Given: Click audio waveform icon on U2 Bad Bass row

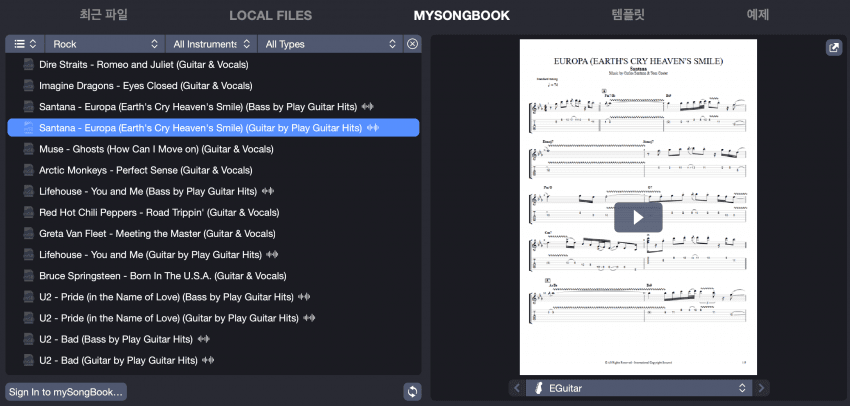Looking at the screenshot, I should click(x=204, y=339).
